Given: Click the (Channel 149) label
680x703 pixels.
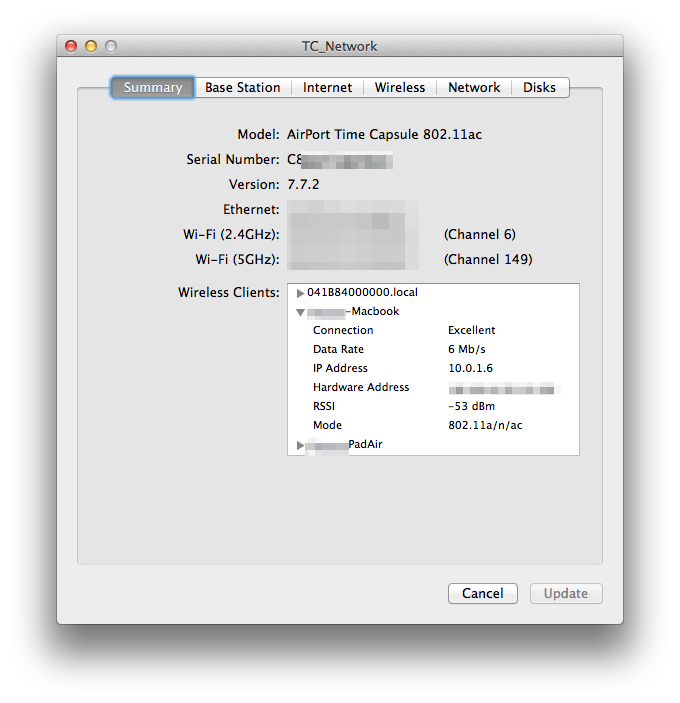Looking at the screenshot, I should click(x=488, y=260).
